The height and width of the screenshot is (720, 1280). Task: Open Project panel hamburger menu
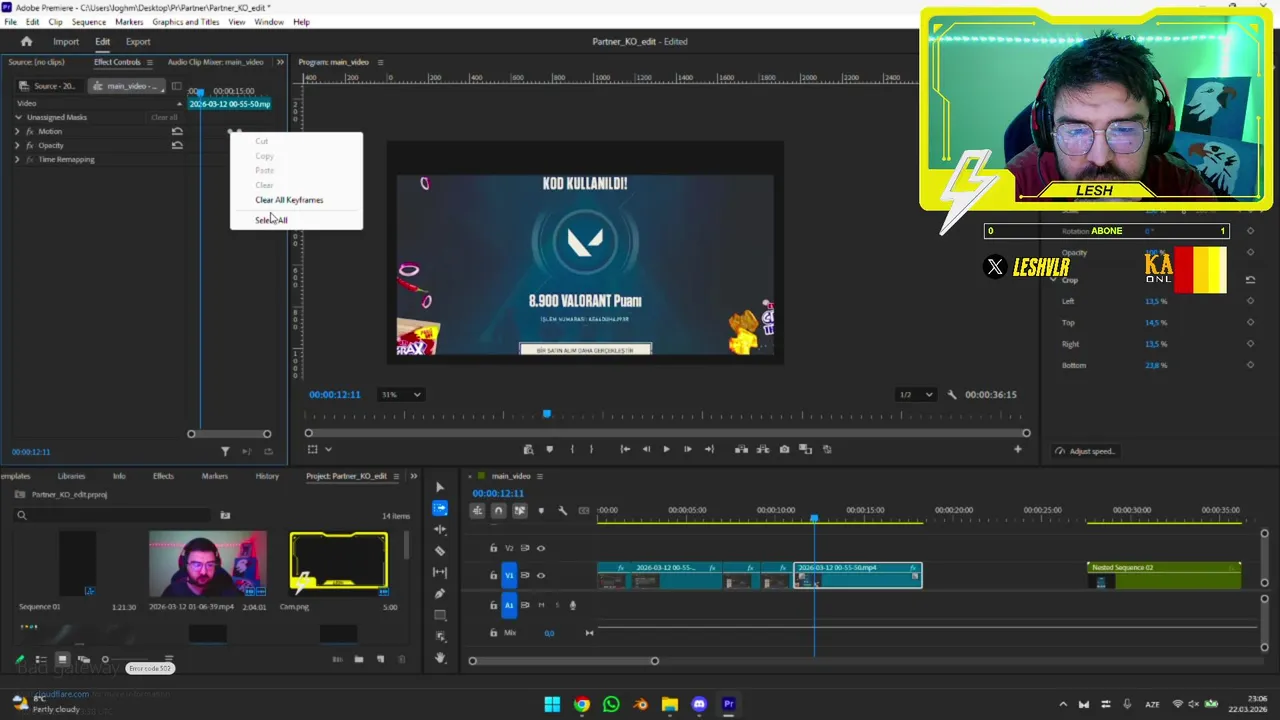396,476
